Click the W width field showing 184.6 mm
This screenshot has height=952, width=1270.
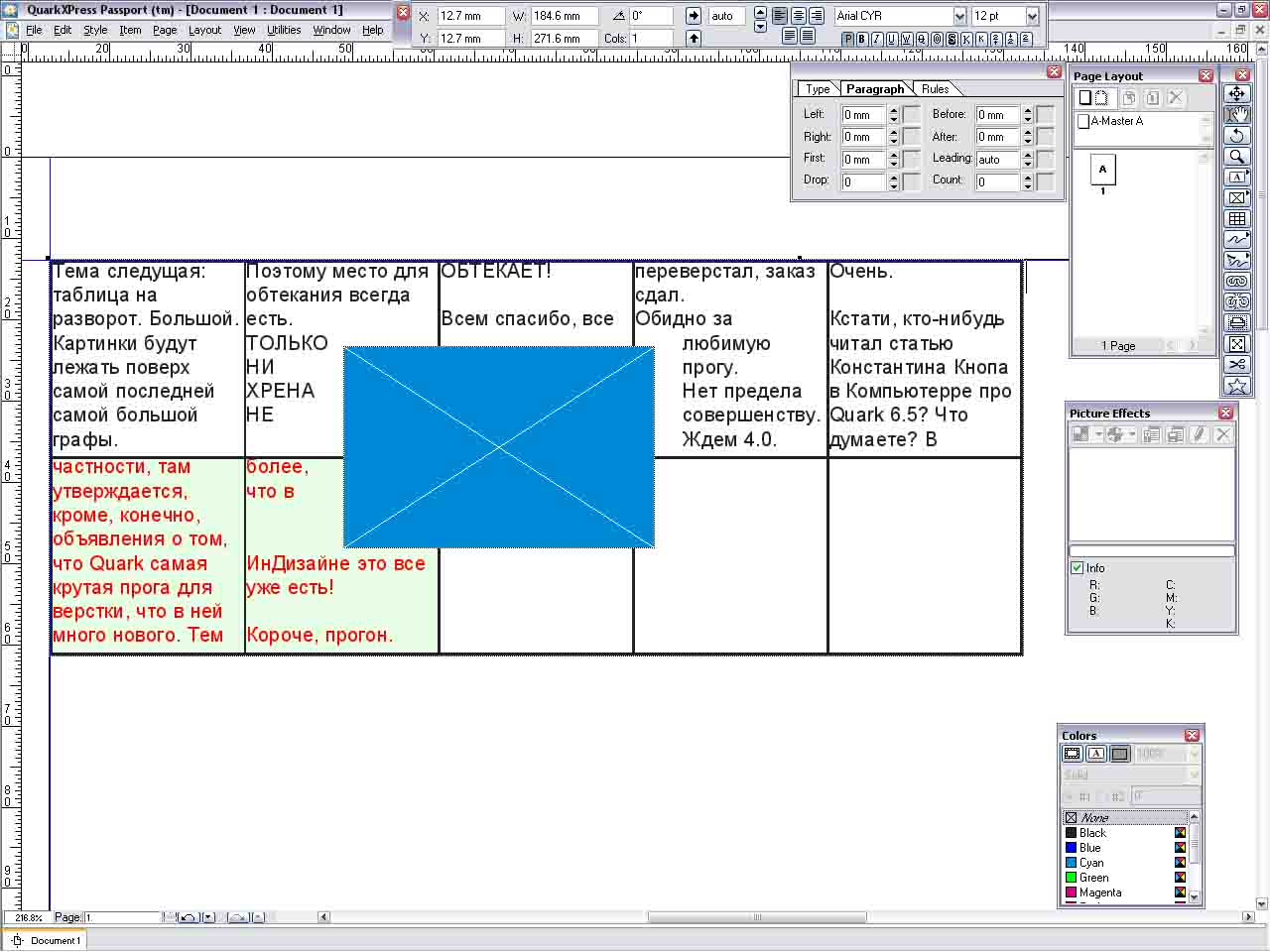[565, 16]
